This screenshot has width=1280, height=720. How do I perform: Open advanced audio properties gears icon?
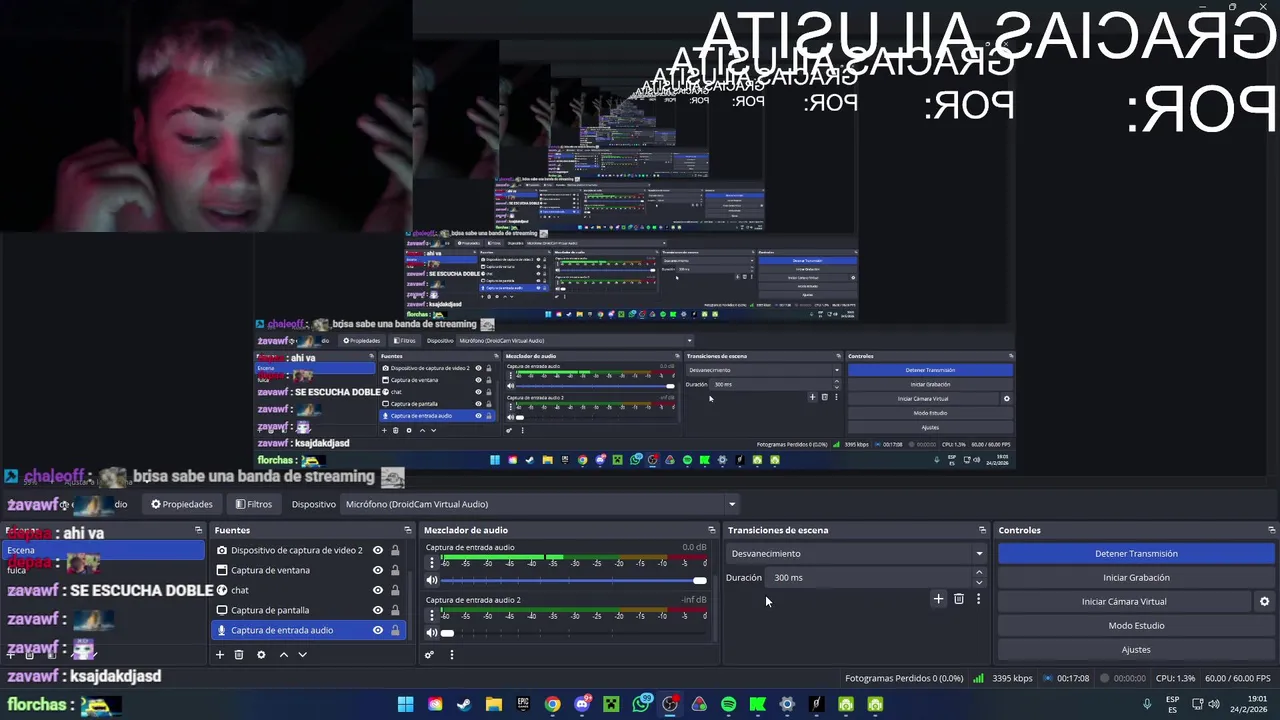[429, 655]
